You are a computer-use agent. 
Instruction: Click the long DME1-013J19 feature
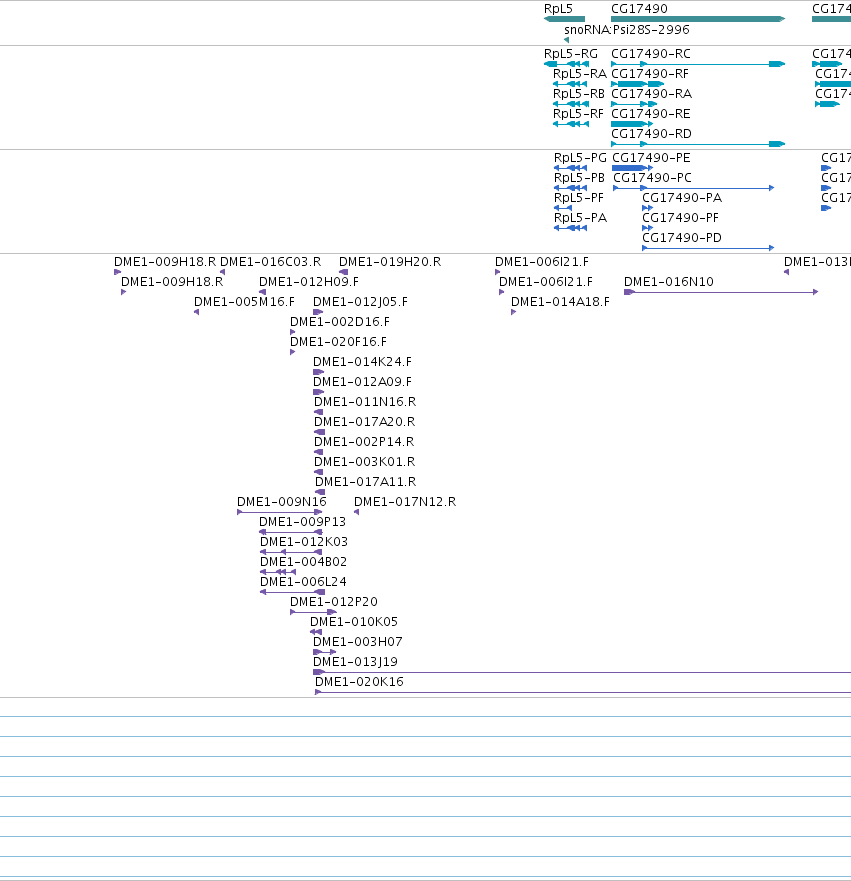[x=582, y=672]
